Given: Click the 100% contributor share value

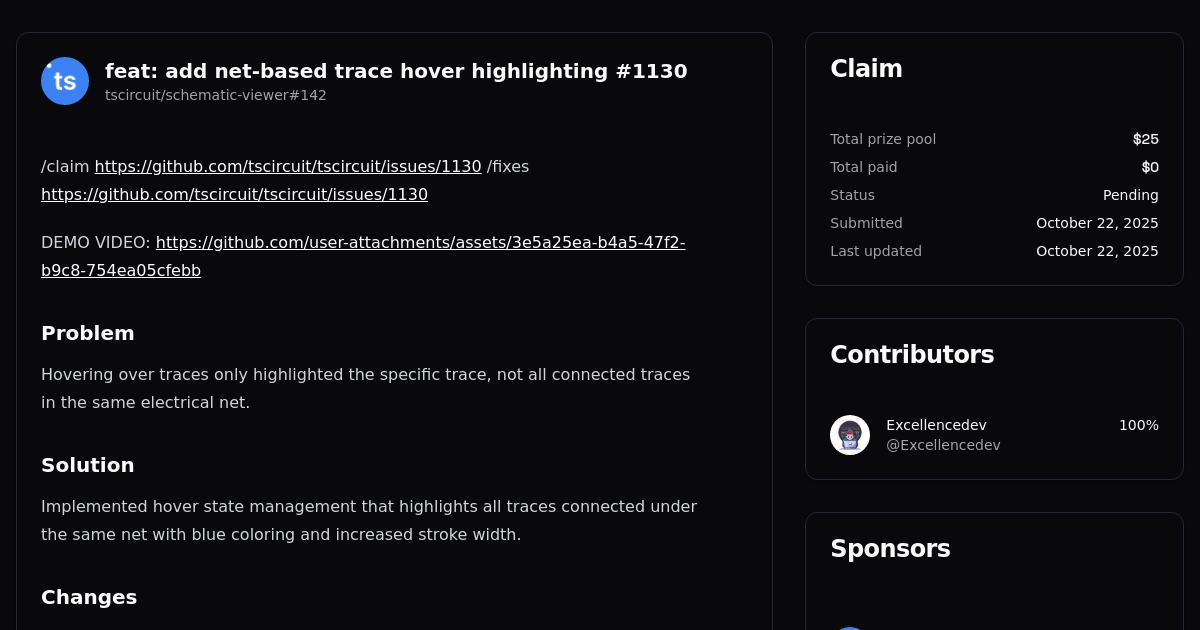Looking at the screenshot, I should 1139,425.
